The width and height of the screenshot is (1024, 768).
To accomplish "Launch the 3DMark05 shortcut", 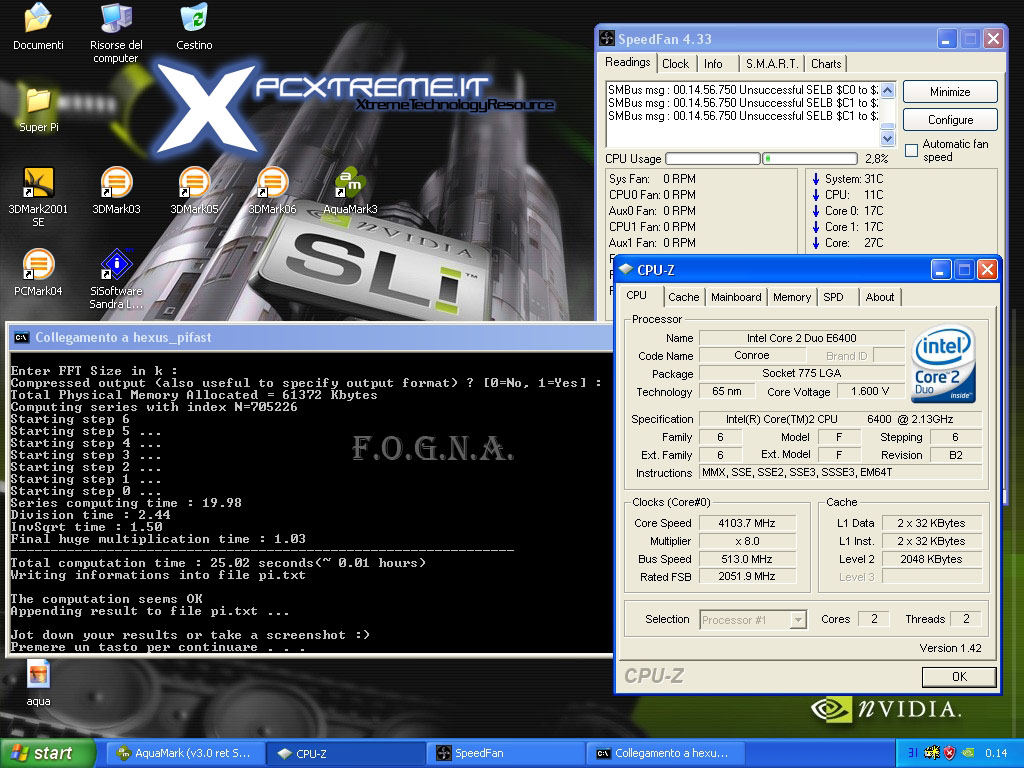I will coord(194,191).
